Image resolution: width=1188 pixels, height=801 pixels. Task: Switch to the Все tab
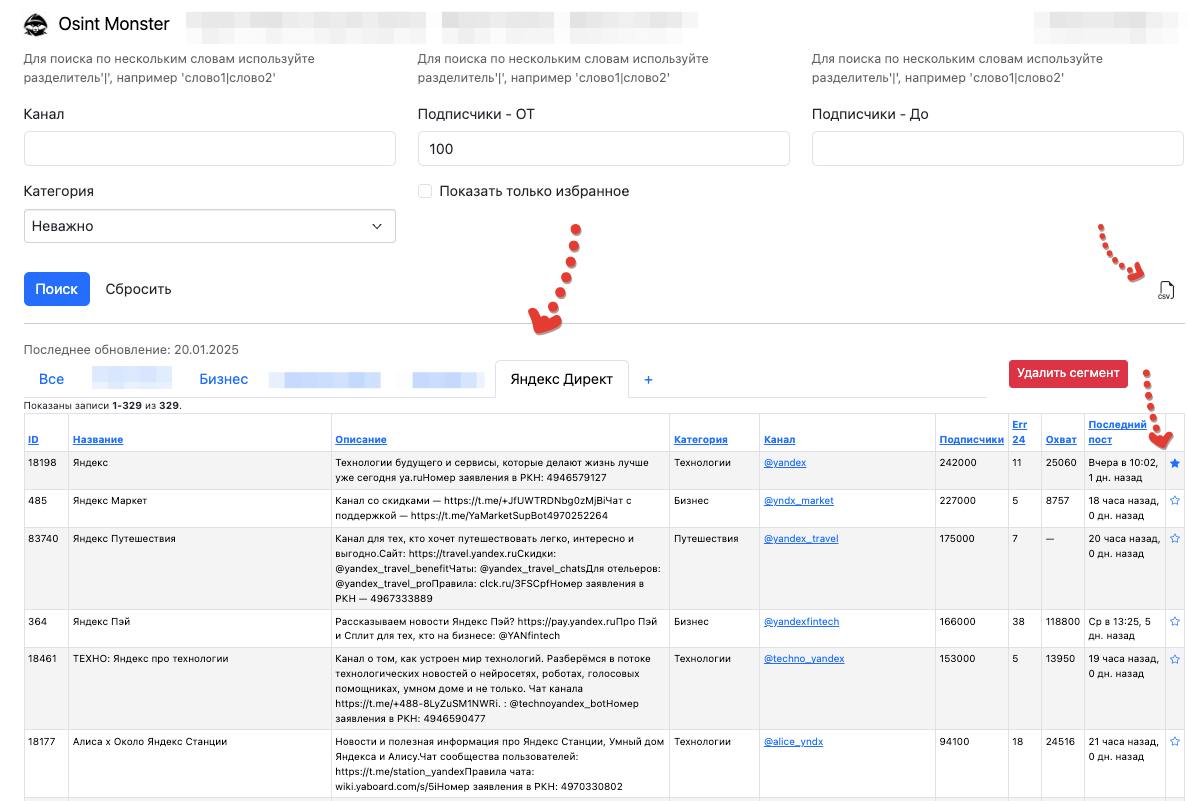(51, 379)
